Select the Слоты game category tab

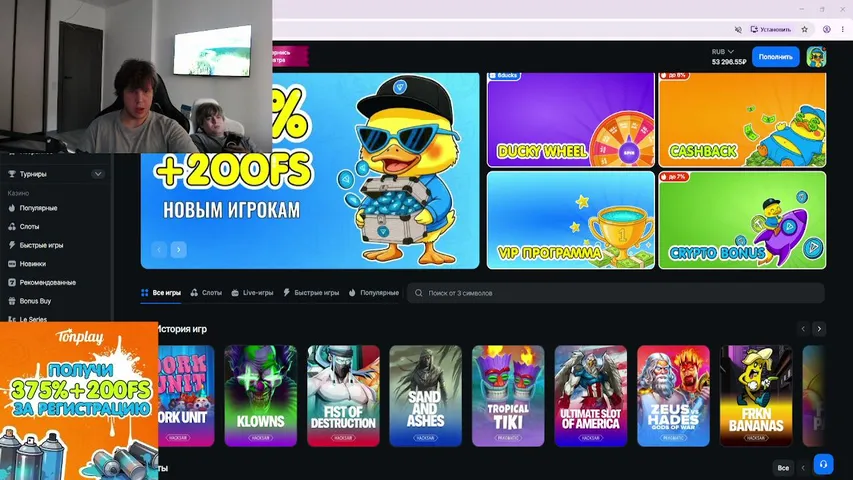(x=206, y=293)
